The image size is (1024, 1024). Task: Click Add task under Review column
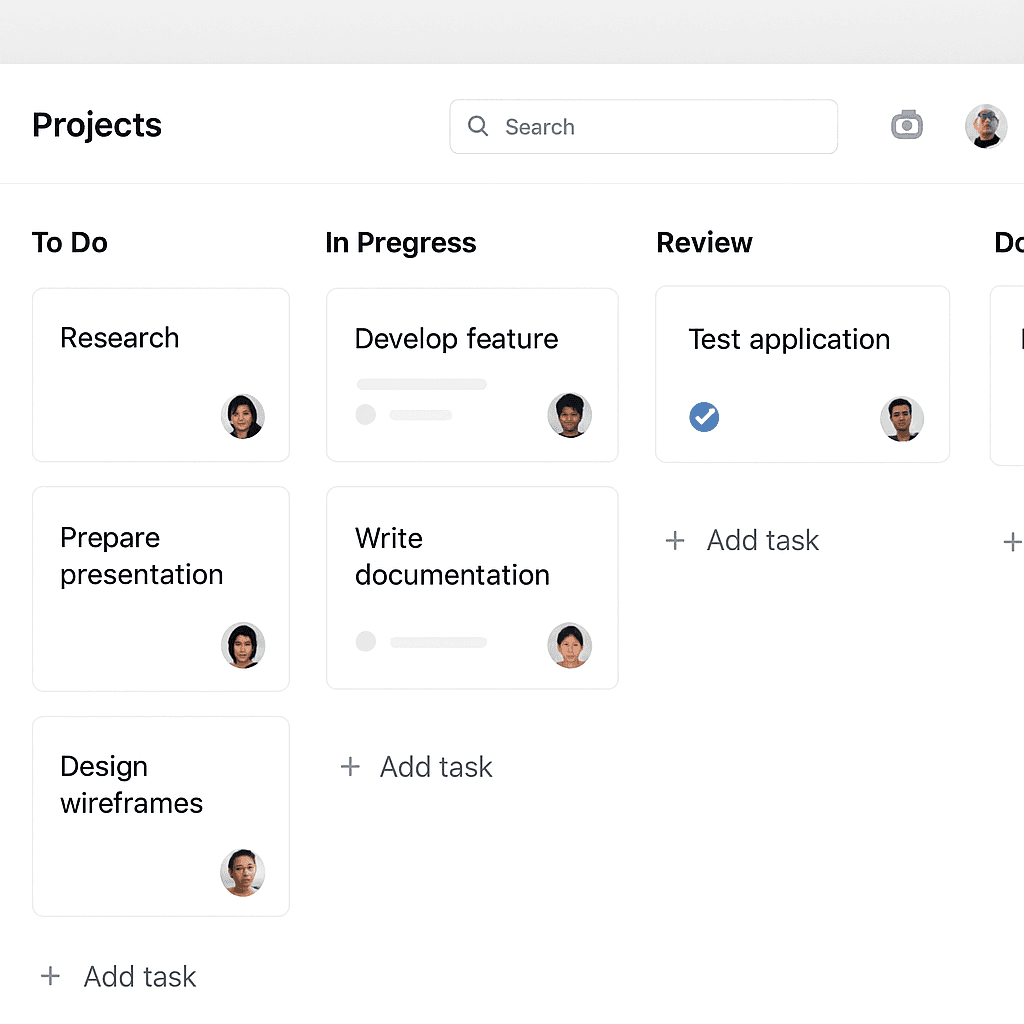pos(742,540)
